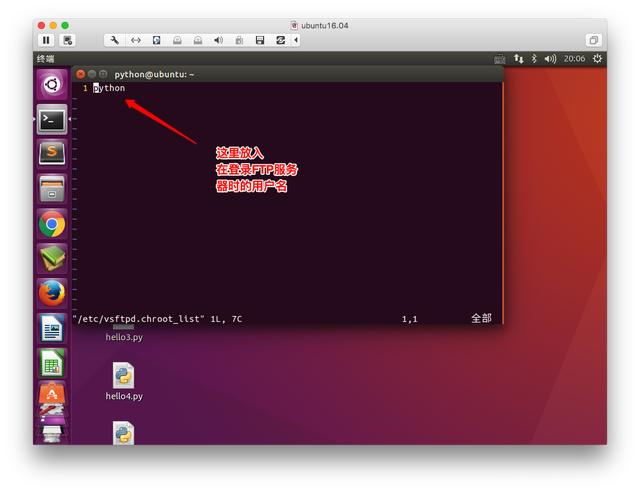640x492 pixels.
Task: Minimize the python@ubuntu terminal window
Action: [92, 74]
